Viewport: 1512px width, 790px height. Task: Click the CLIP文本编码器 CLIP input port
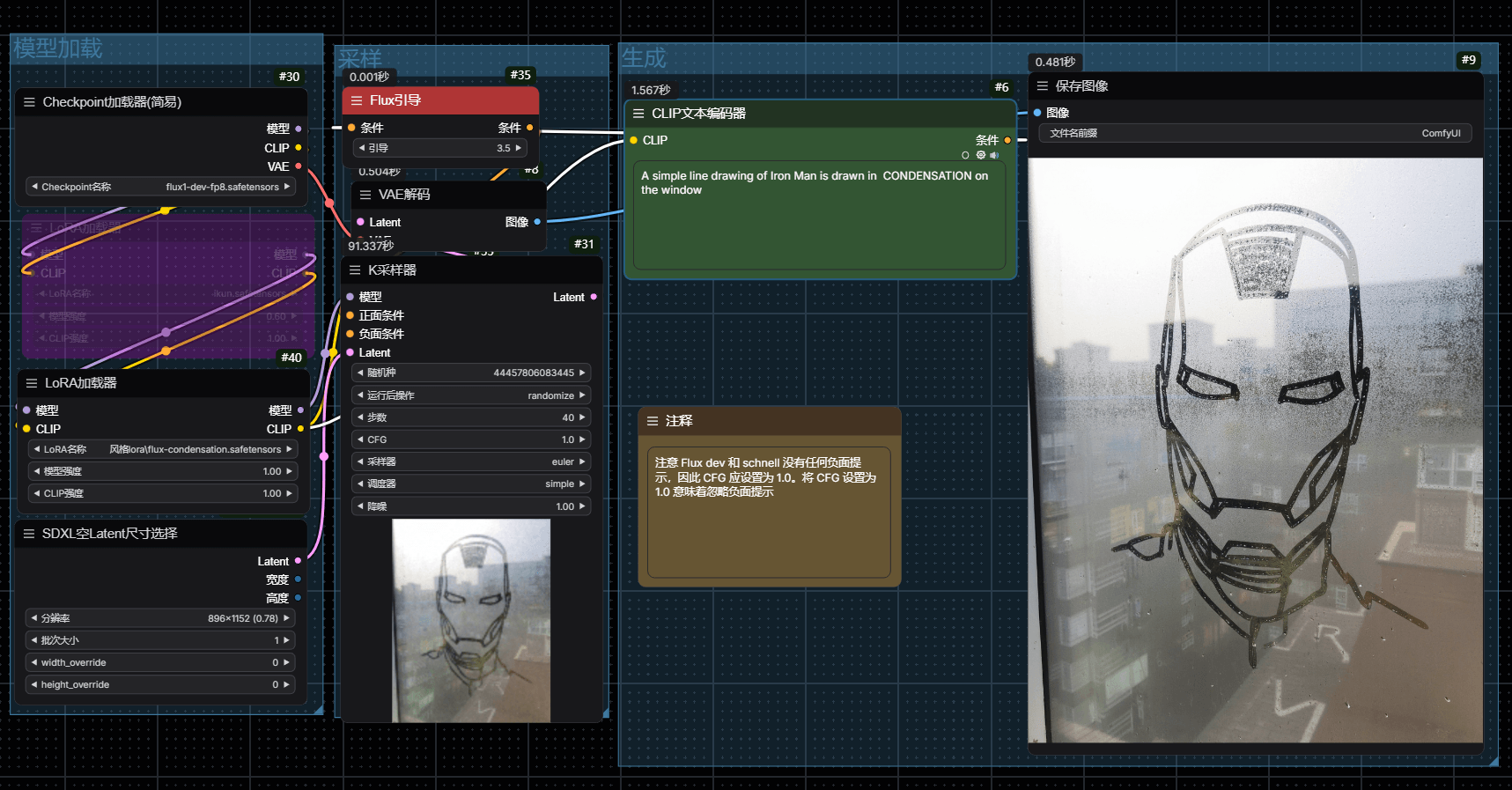click(633, 140)
